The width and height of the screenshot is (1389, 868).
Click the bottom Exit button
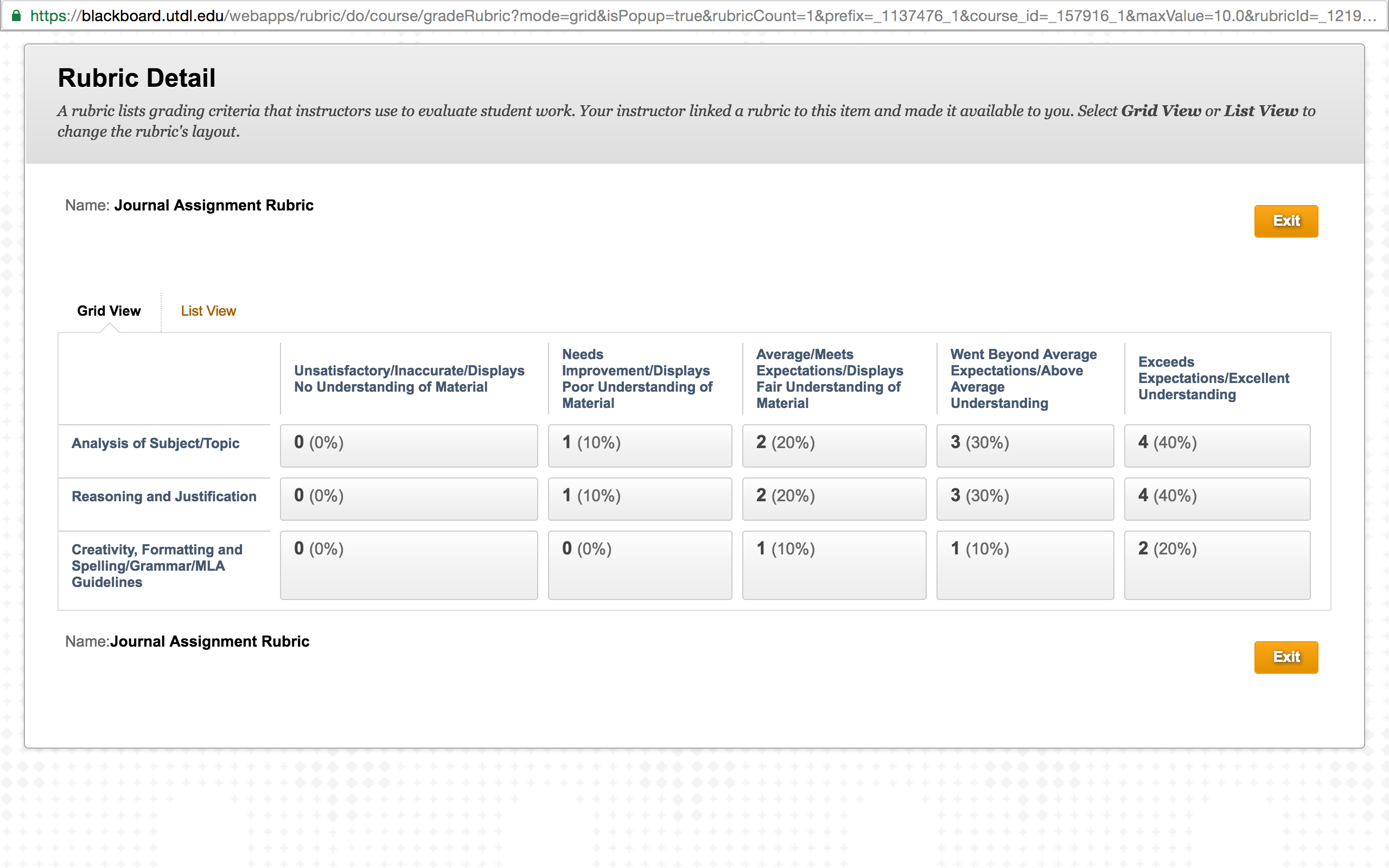(1286, 657)
